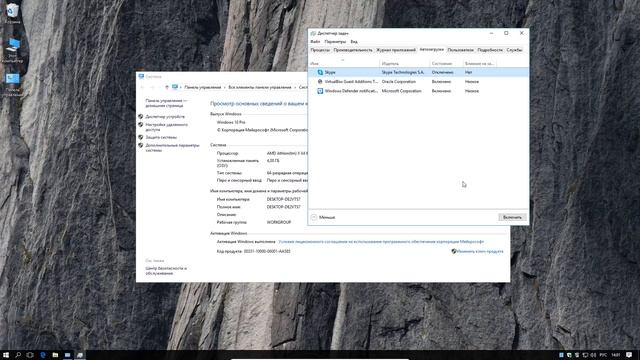
Task: Open Диспетчер устройств link in the System window
Action: tap(165, 117)
